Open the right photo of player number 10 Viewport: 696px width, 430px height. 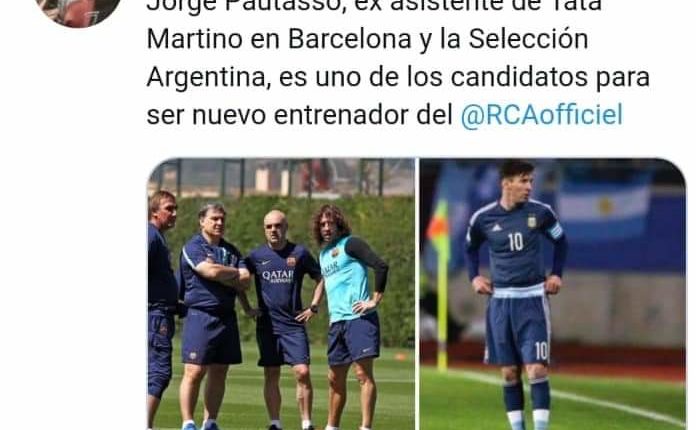553,294
